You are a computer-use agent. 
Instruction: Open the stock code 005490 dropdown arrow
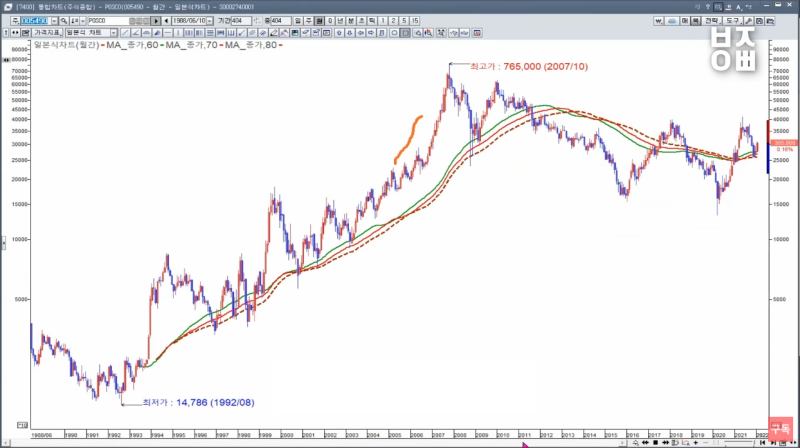pos(54,21)
